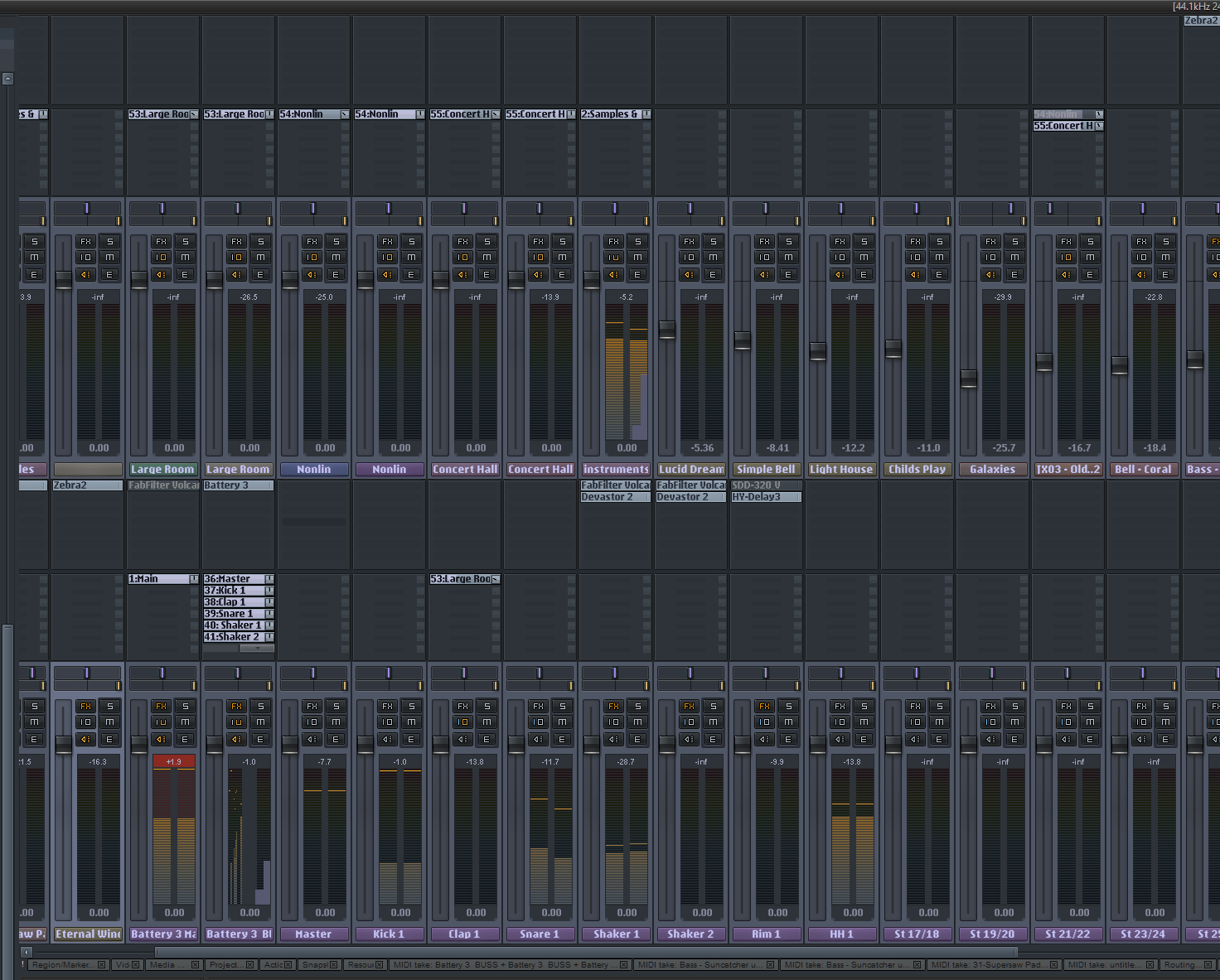The height and width of the screenshot is (980, 1220).
Task: Mute the Lucid Dream track
Action: 713,258
